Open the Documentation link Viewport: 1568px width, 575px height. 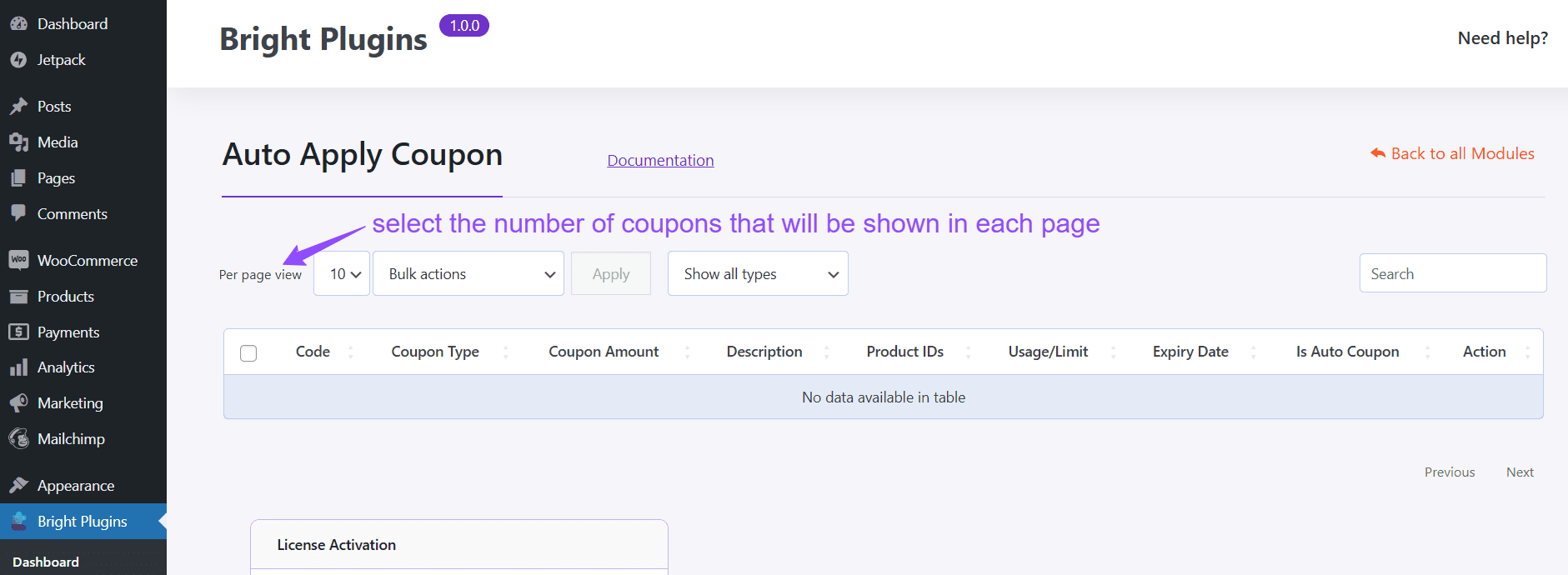coord(660,161)
